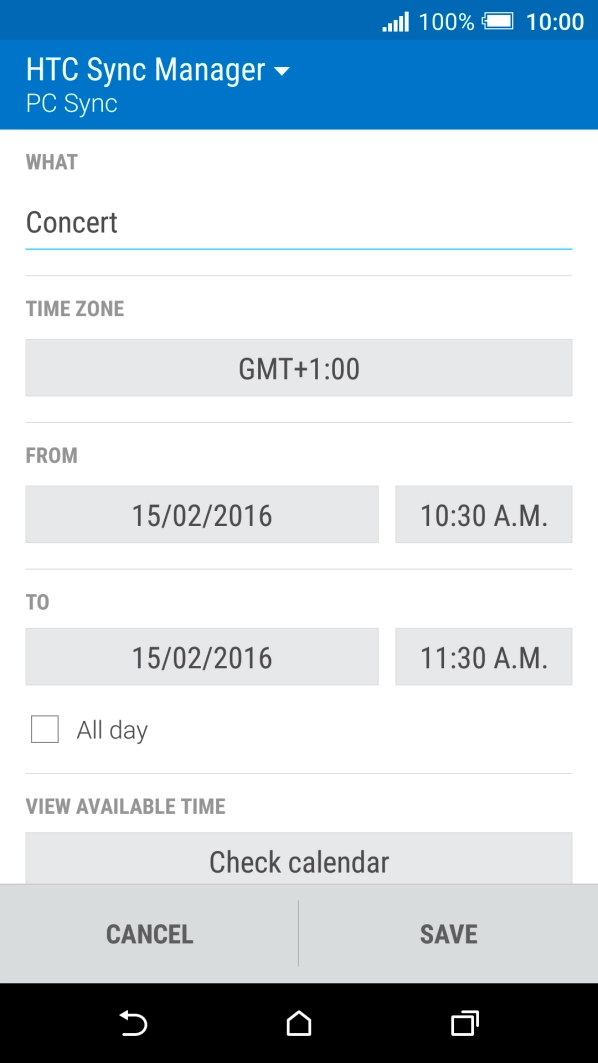Viewport: 598px width, 1063px height.
Task: Open the GMT+1:00 time zone selector
Action: click(299, 368)
